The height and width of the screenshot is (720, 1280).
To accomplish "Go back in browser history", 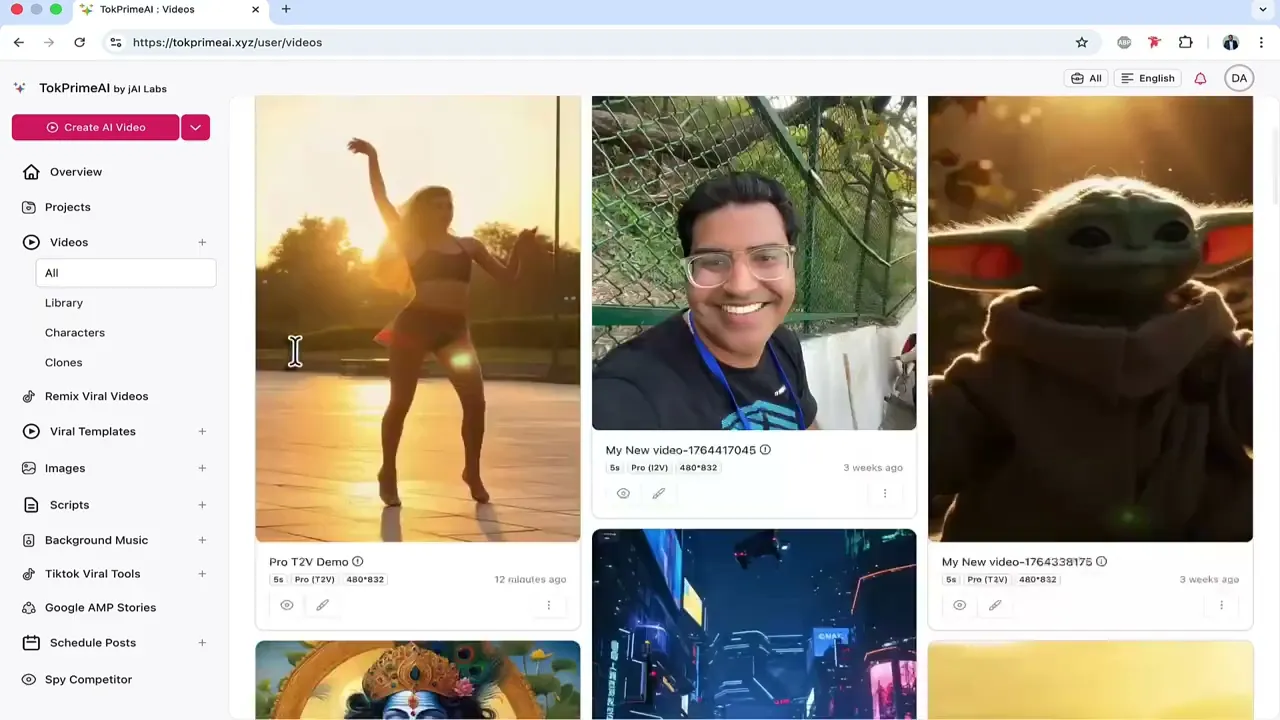I will pos(19,42).
